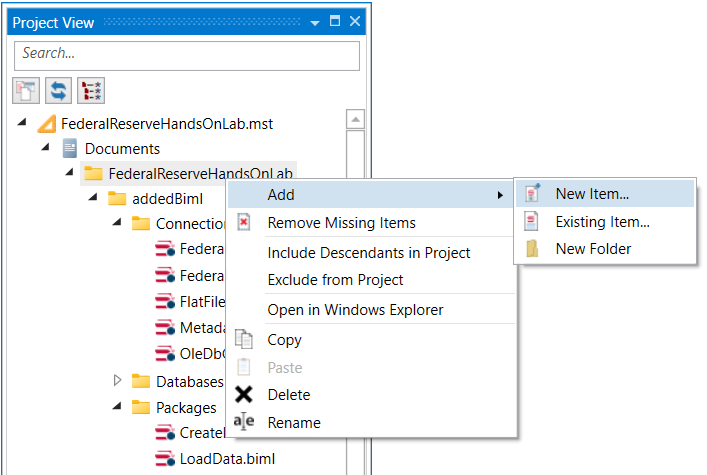The width and height of the screenshot is (707, 475).
Task: Click the LoadData.biml file icon
Action: point(165,459)
